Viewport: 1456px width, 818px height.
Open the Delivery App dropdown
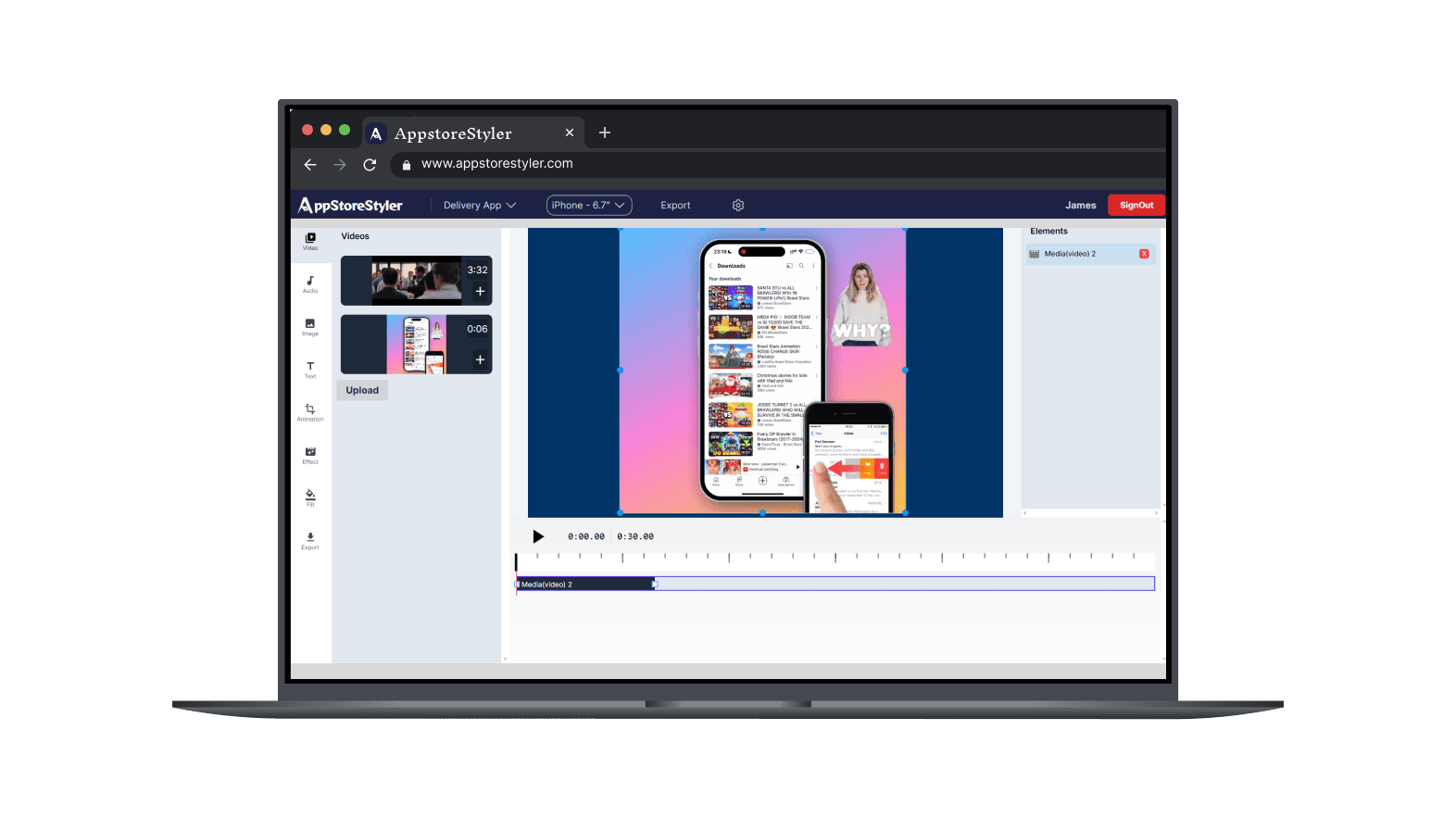(480, 206)
